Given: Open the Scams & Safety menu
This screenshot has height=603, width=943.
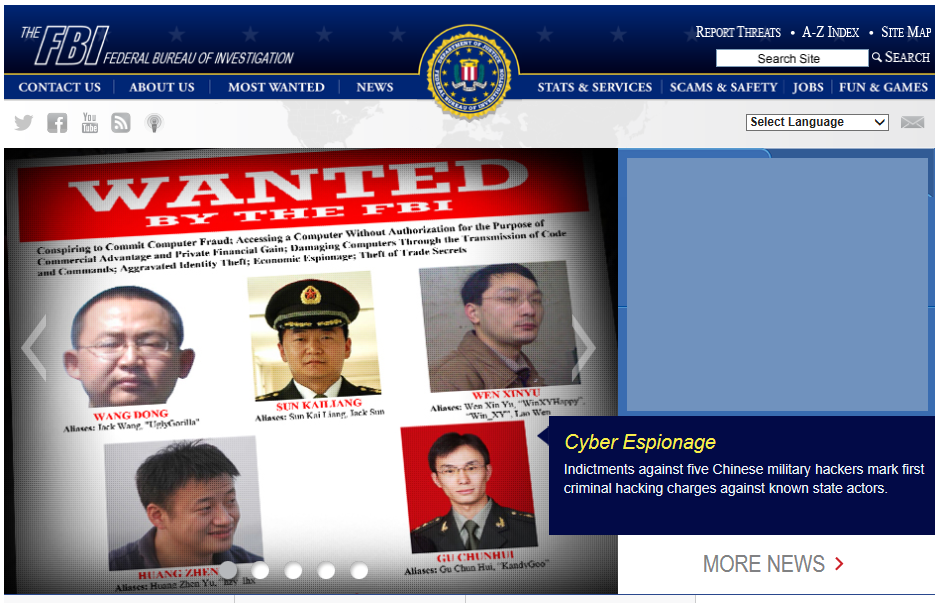Looking at the screenshot, I should coord(723,87).
